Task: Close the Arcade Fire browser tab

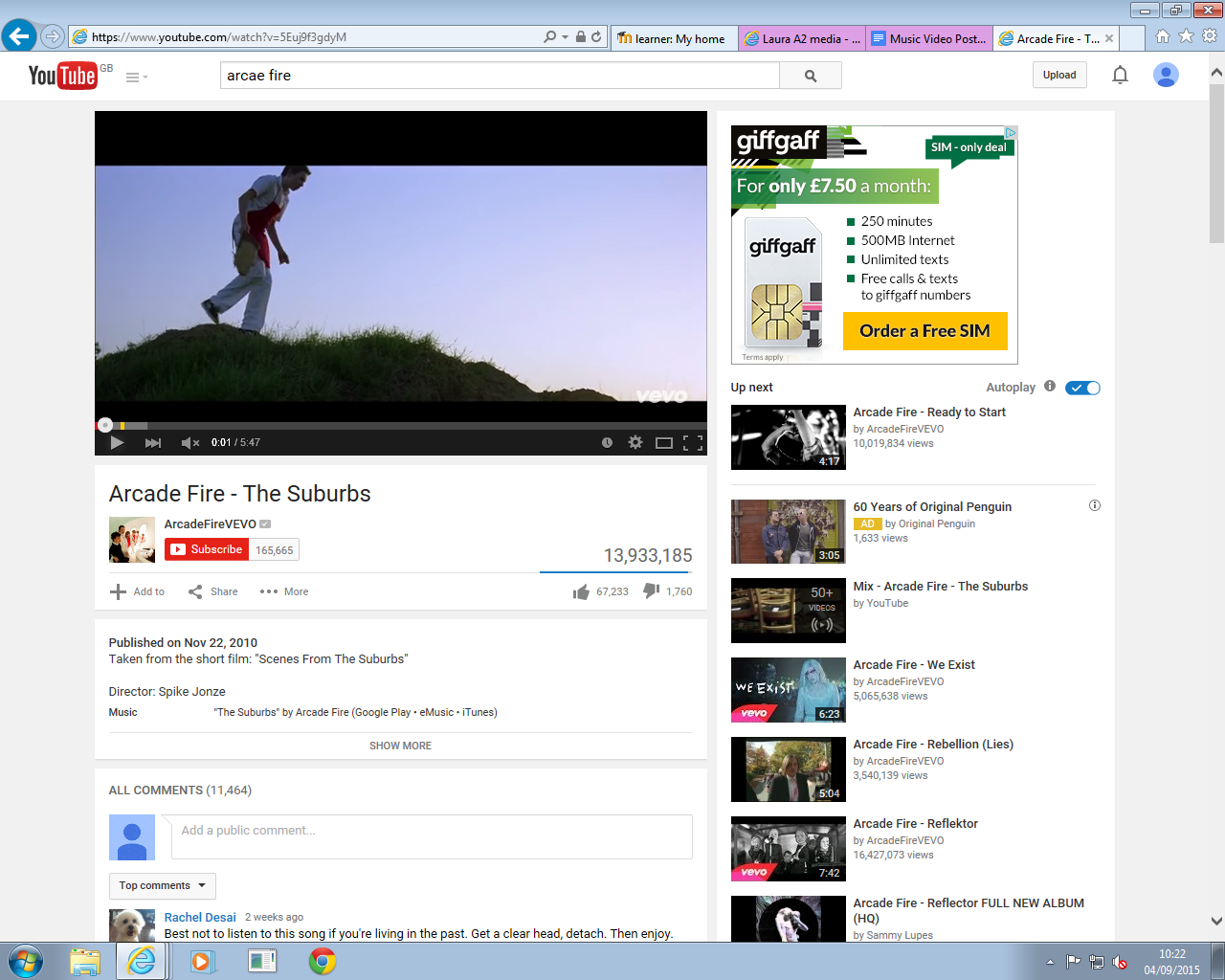Action: coord(1109,38)
